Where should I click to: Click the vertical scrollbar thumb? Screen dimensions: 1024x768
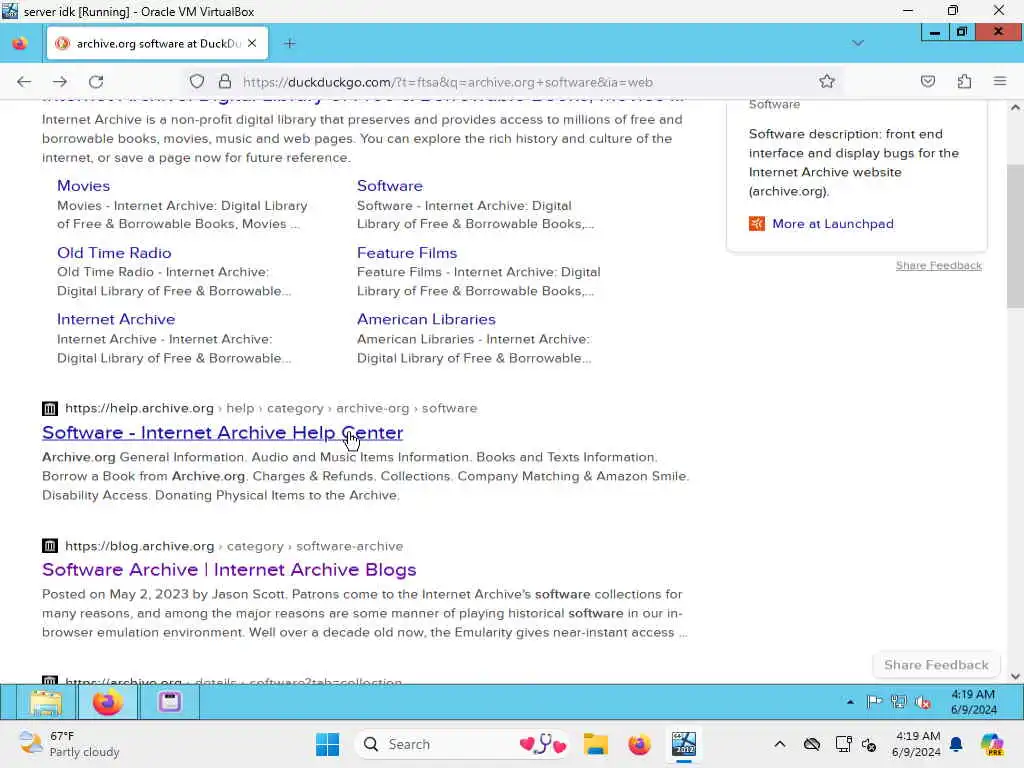pyautogui.click(x=1015, y=235)
